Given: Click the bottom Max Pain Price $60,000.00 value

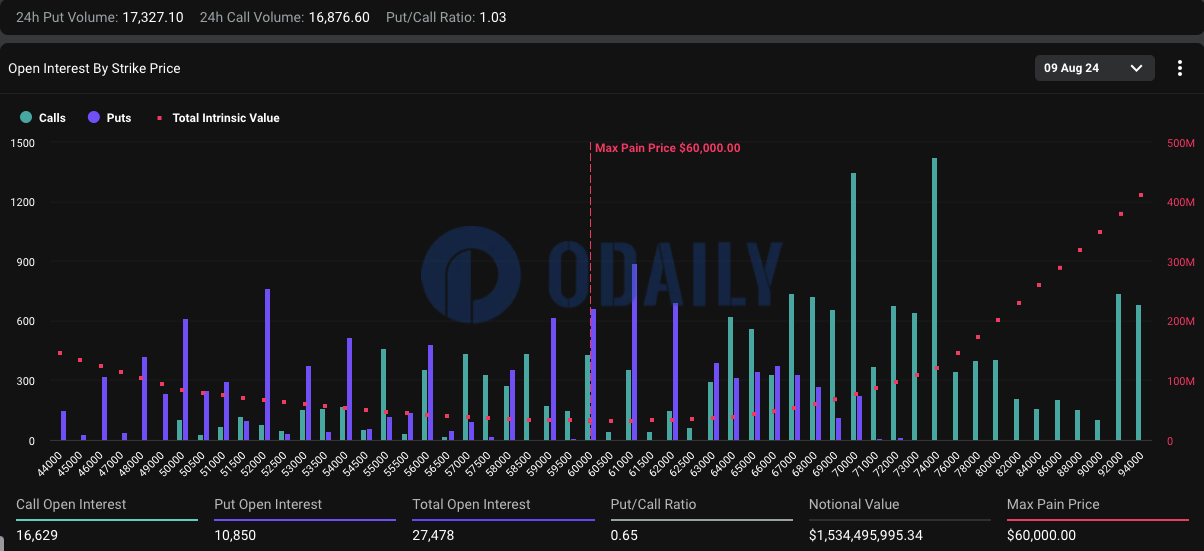Looking at the screenshot, I should (x=1041, y=535).
